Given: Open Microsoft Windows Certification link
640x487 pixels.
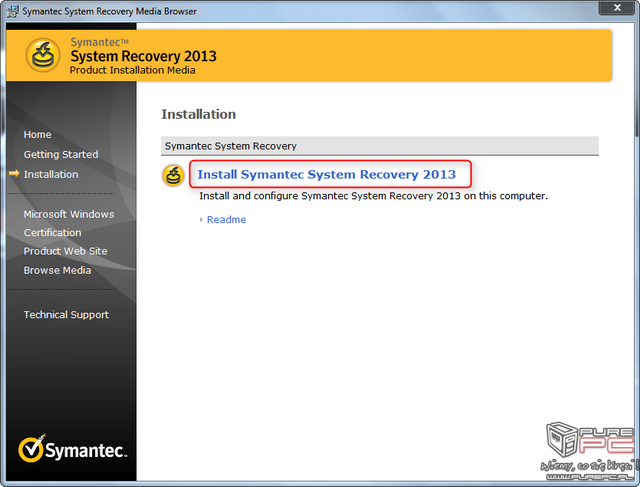Looking at the screenshot, I should coord(69,223).
